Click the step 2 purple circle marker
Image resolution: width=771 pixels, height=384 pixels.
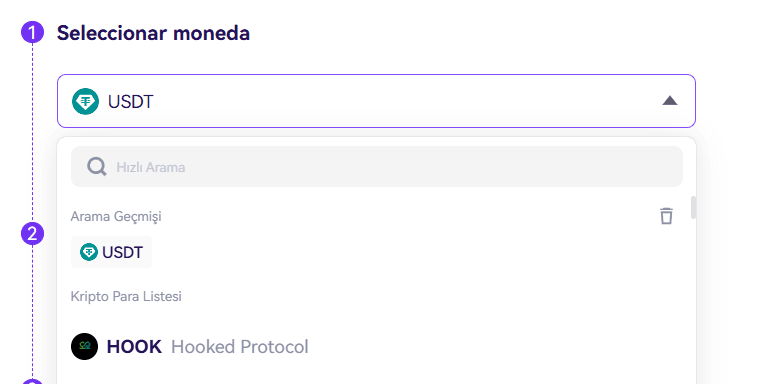pos(32,234)
